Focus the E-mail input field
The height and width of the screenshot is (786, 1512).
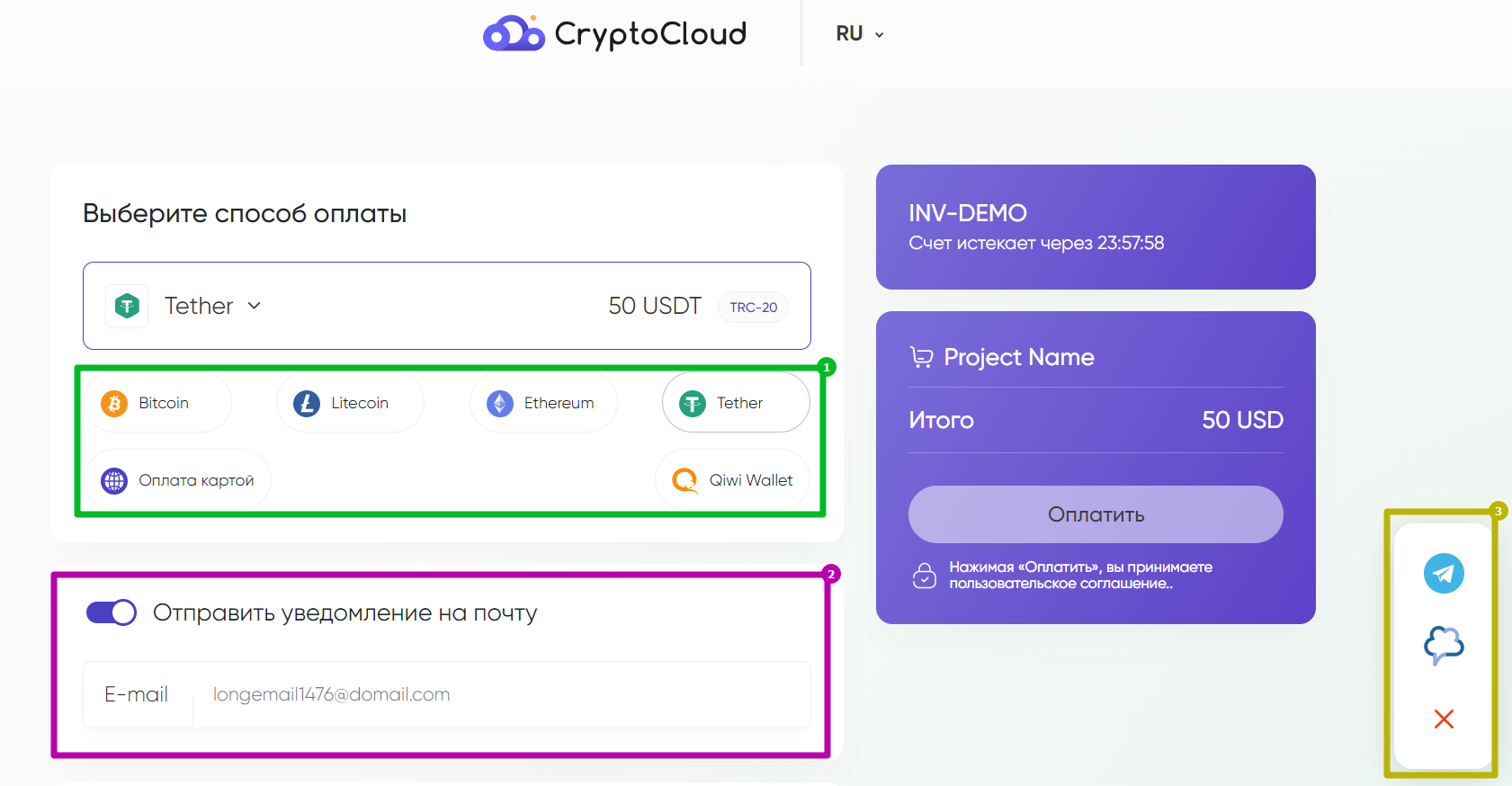point(500,694)
